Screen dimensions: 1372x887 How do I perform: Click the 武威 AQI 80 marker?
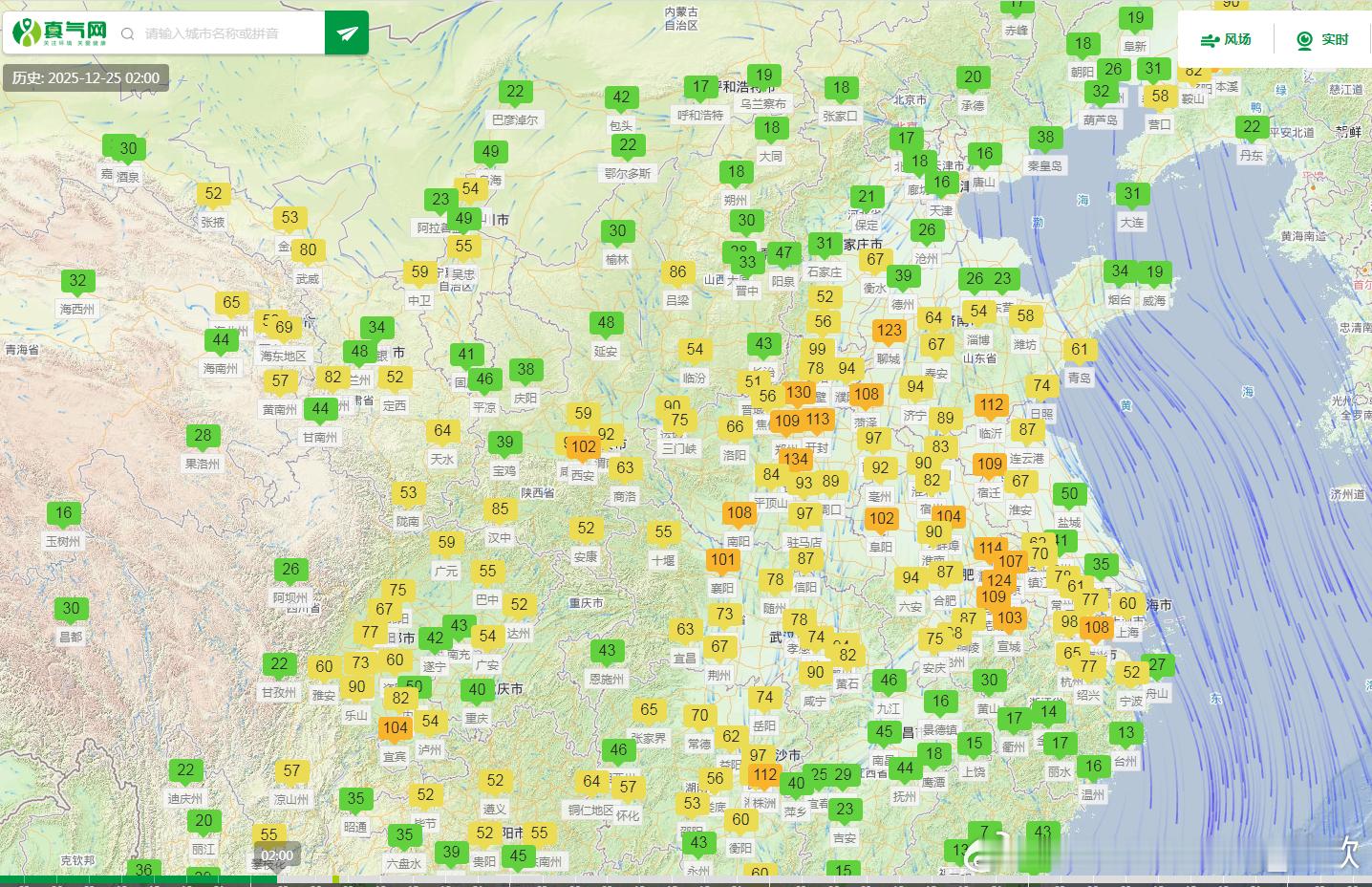coord(308,251)
